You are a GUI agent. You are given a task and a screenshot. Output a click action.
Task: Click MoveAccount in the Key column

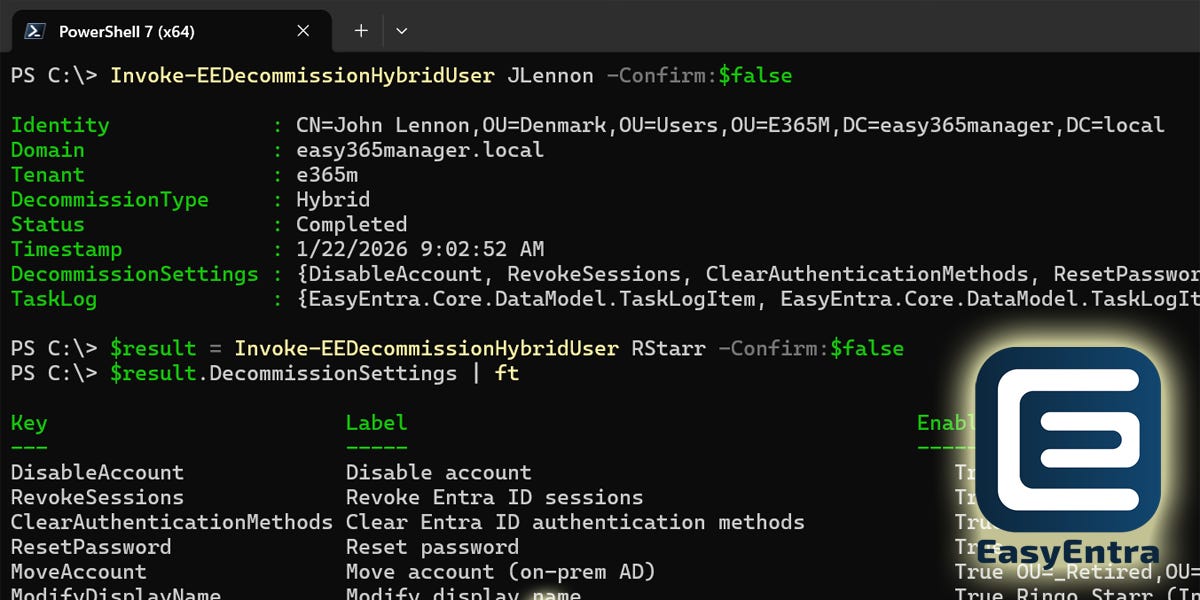78,572
